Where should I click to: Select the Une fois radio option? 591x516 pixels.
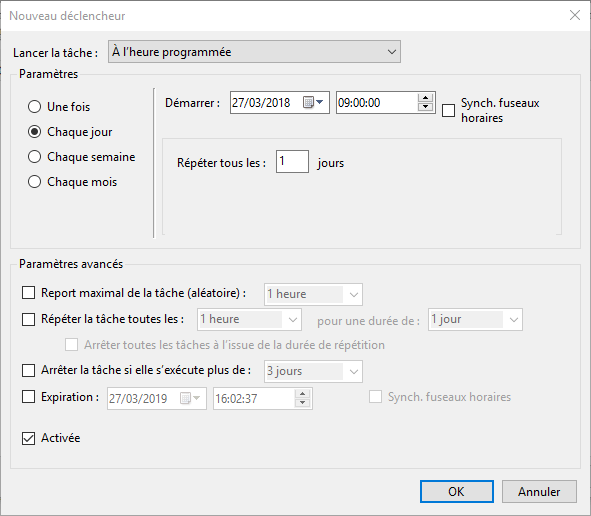click(34, 107)
